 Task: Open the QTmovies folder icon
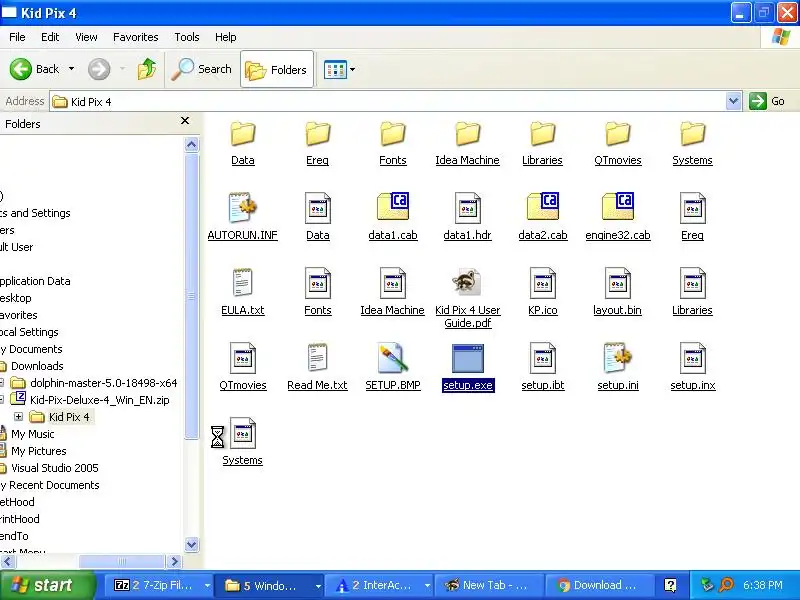coord(617,134)
